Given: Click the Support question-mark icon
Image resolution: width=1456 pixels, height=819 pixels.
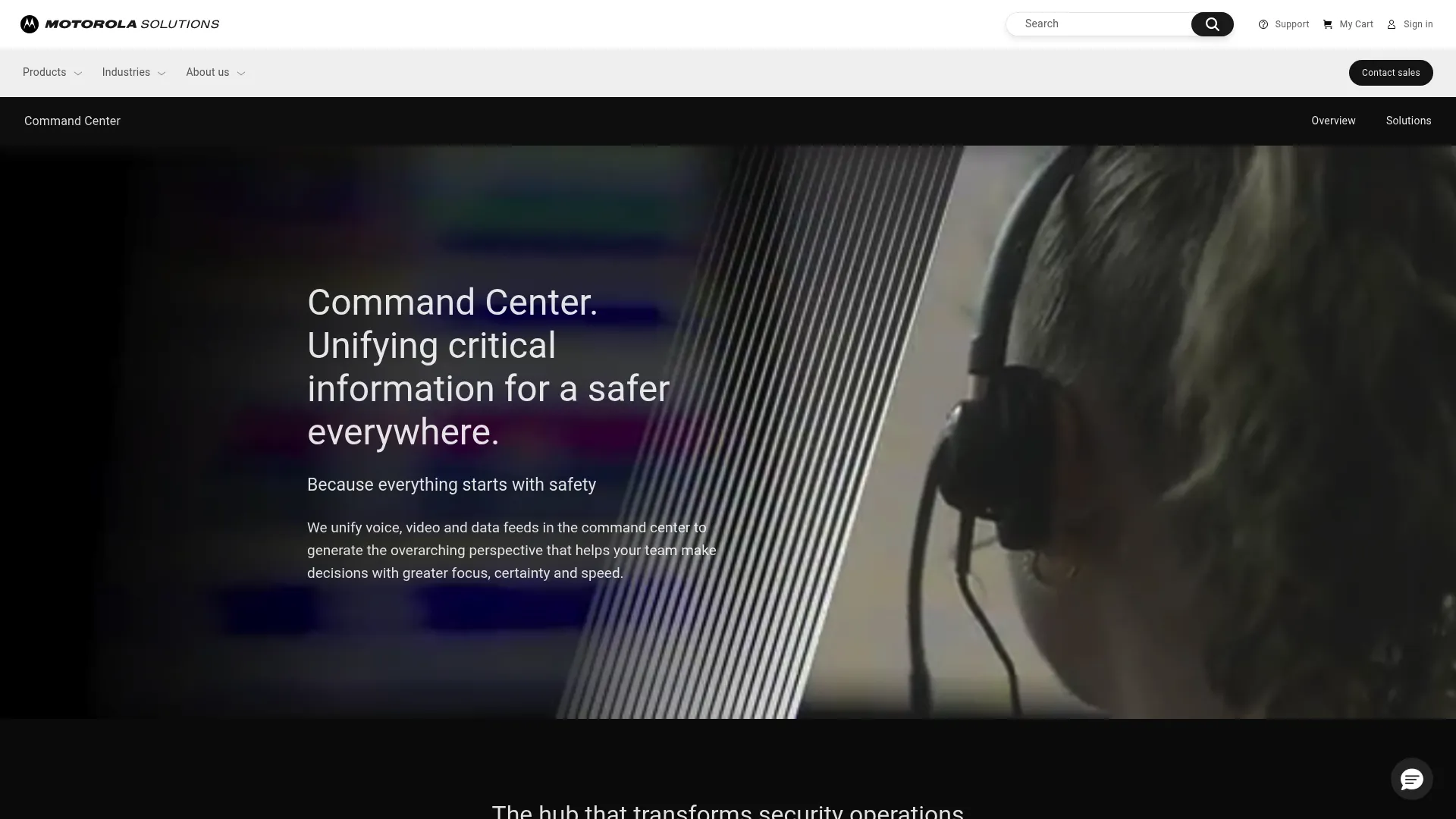Looking at the screenshot, I should (x=1263, y=24).
